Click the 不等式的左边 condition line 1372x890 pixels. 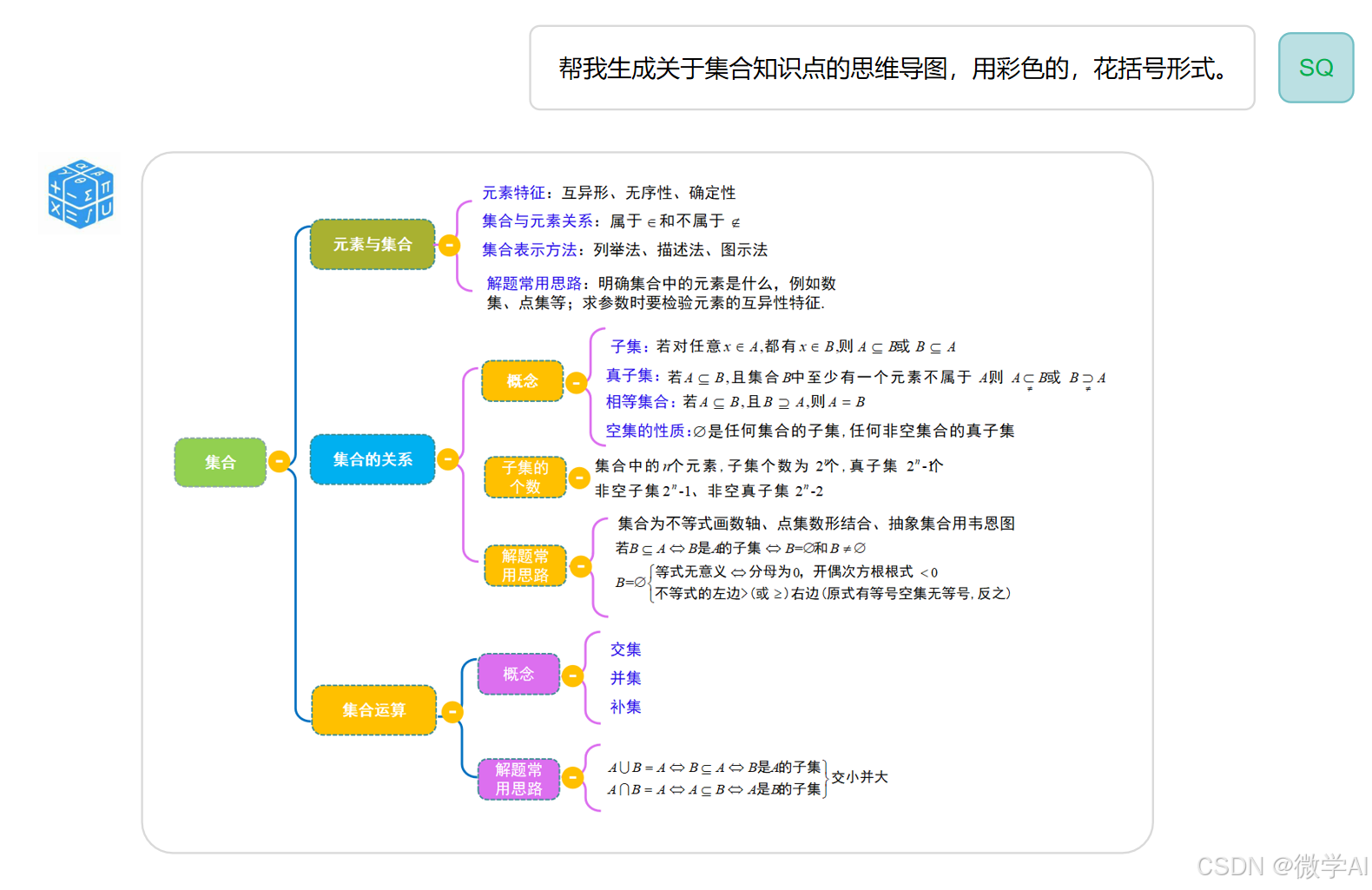point(833,593)
